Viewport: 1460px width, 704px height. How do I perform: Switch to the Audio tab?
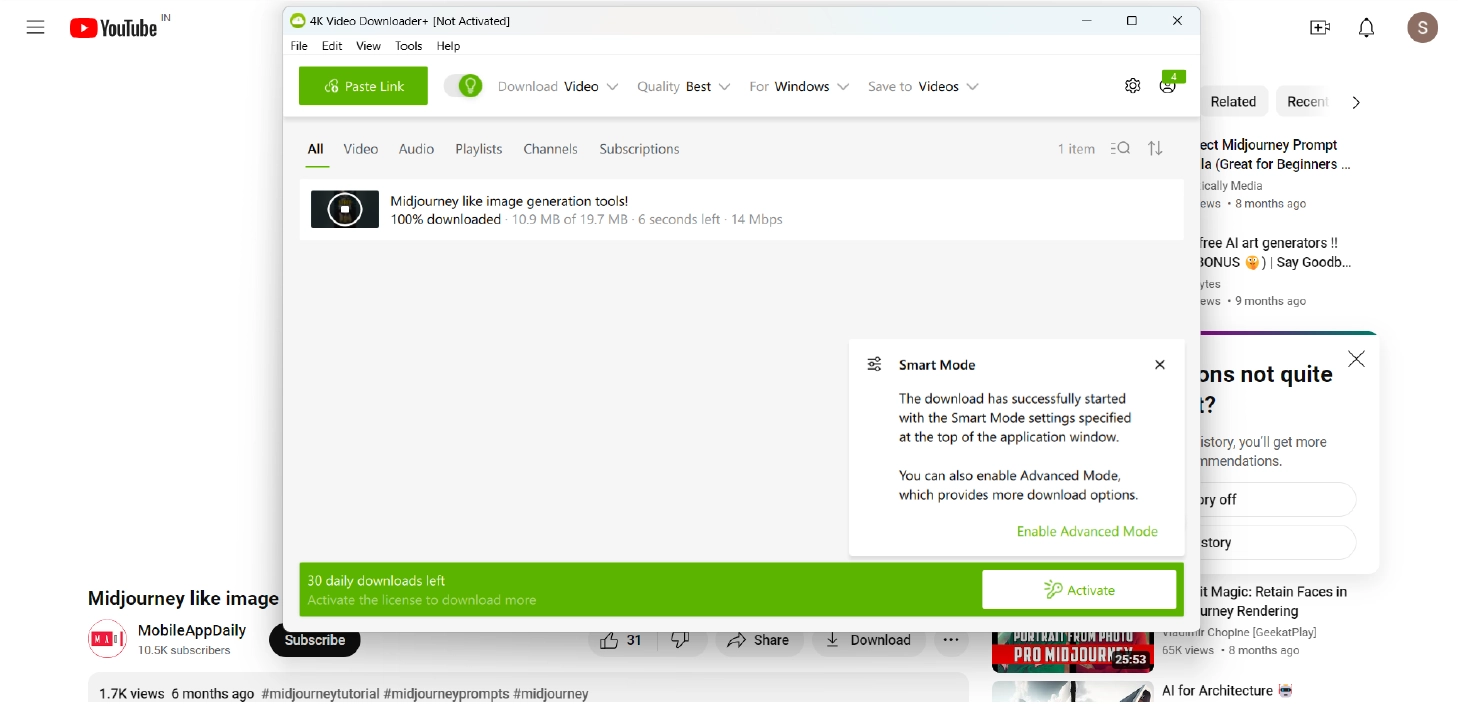(416, 149)
